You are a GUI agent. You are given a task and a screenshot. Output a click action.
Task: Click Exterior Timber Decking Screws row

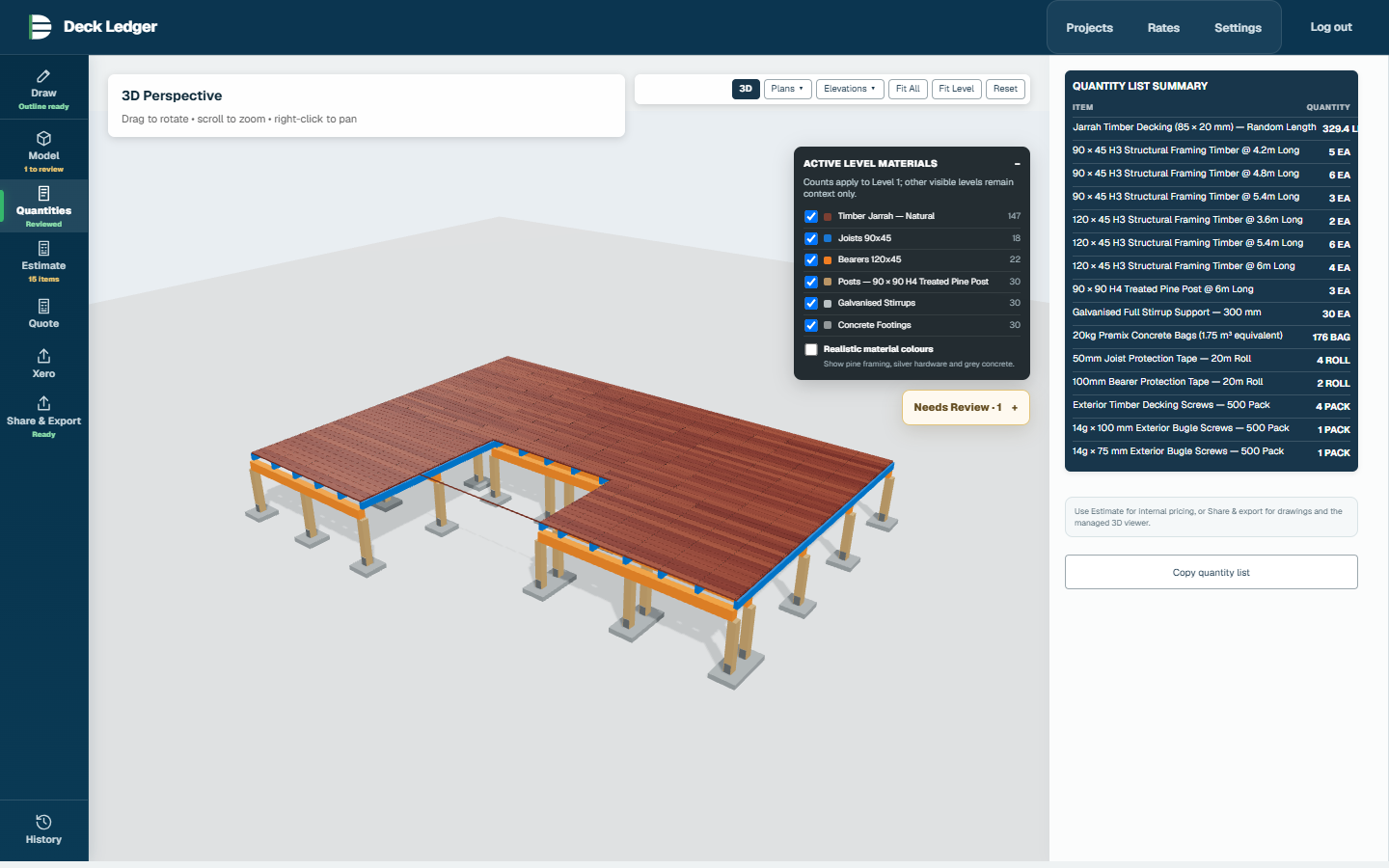[x=1212, y=405]
